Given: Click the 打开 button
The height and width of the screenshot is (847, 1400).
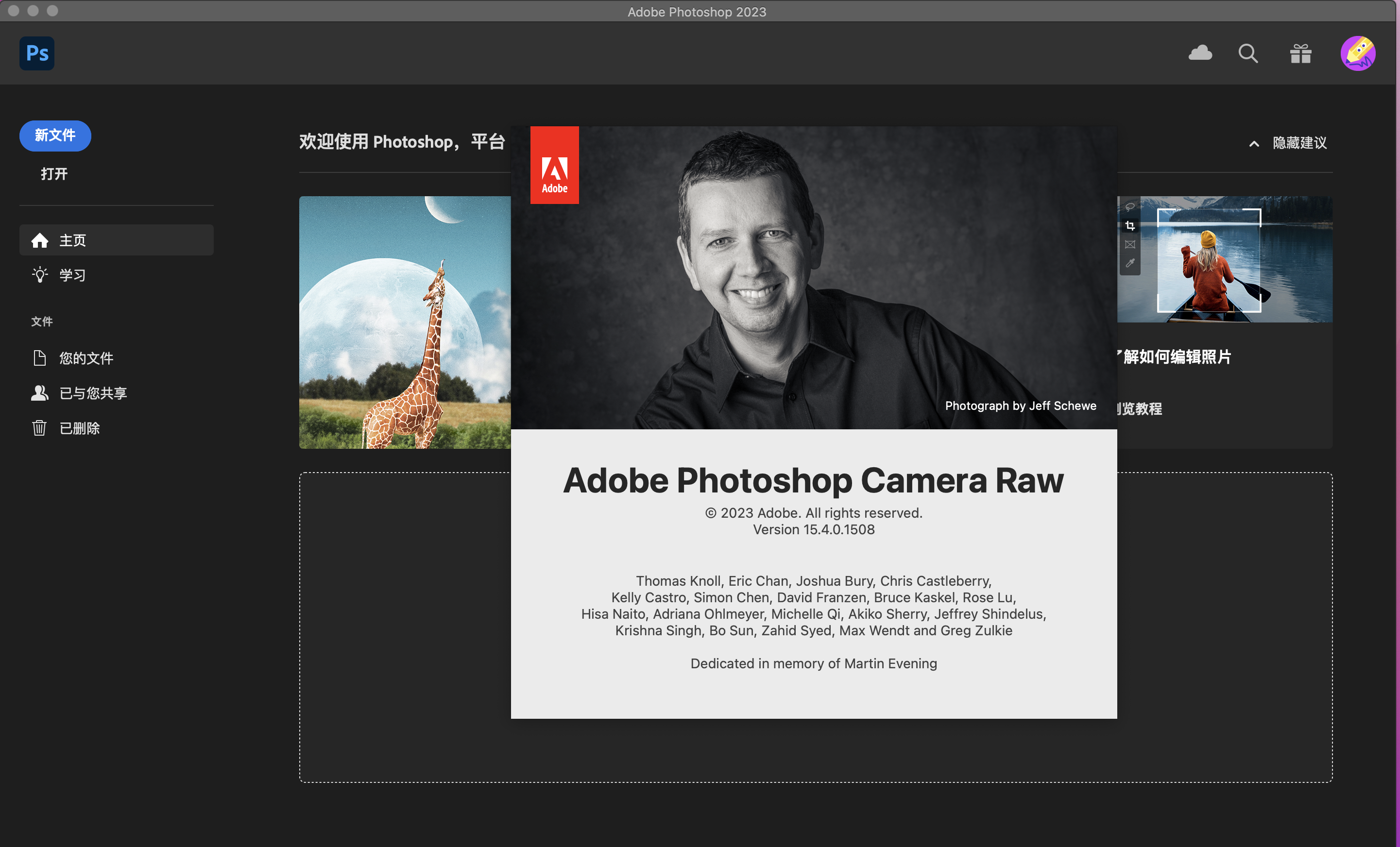Looking at the screenshot, I should [x=54, y=174].
